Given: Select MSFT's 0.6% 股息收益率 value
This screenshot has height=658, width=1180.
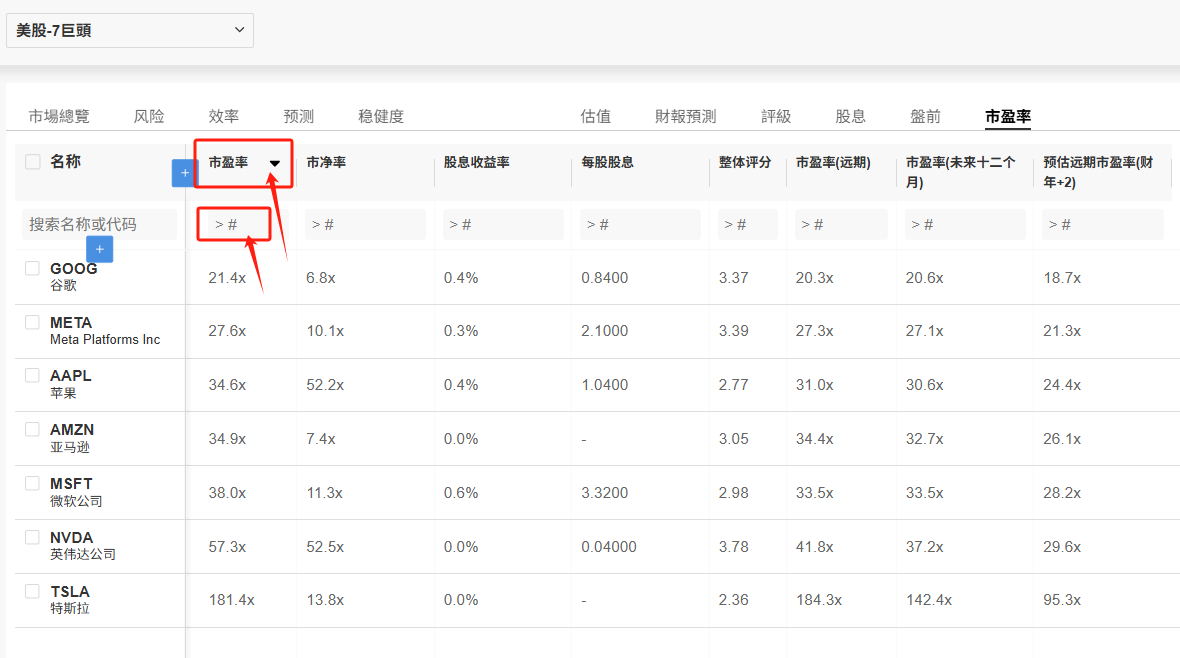Looking at the screenshot, I should (x=461, y=493).
